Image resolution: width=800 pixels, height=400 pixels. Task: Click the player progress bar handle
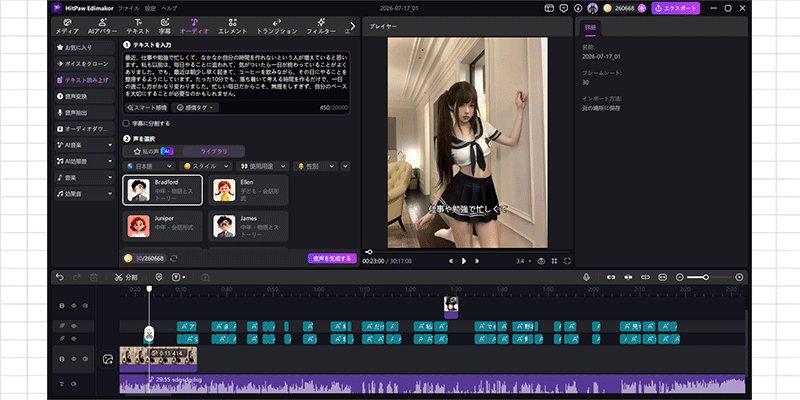coord(369,252)
